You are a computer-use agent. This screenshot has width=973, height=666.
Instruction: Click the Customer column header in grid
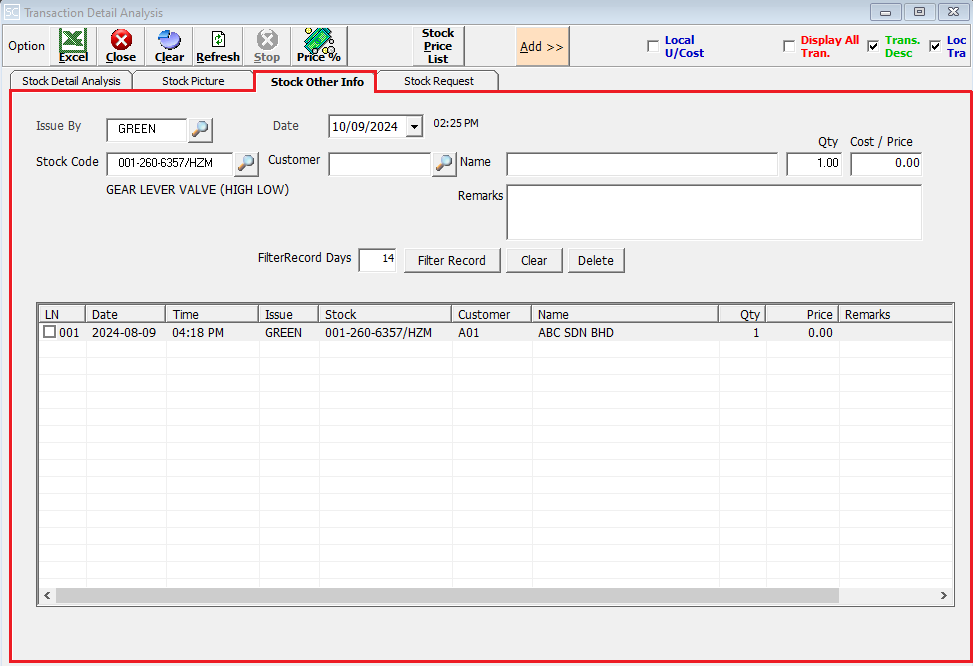click(491, 314)
